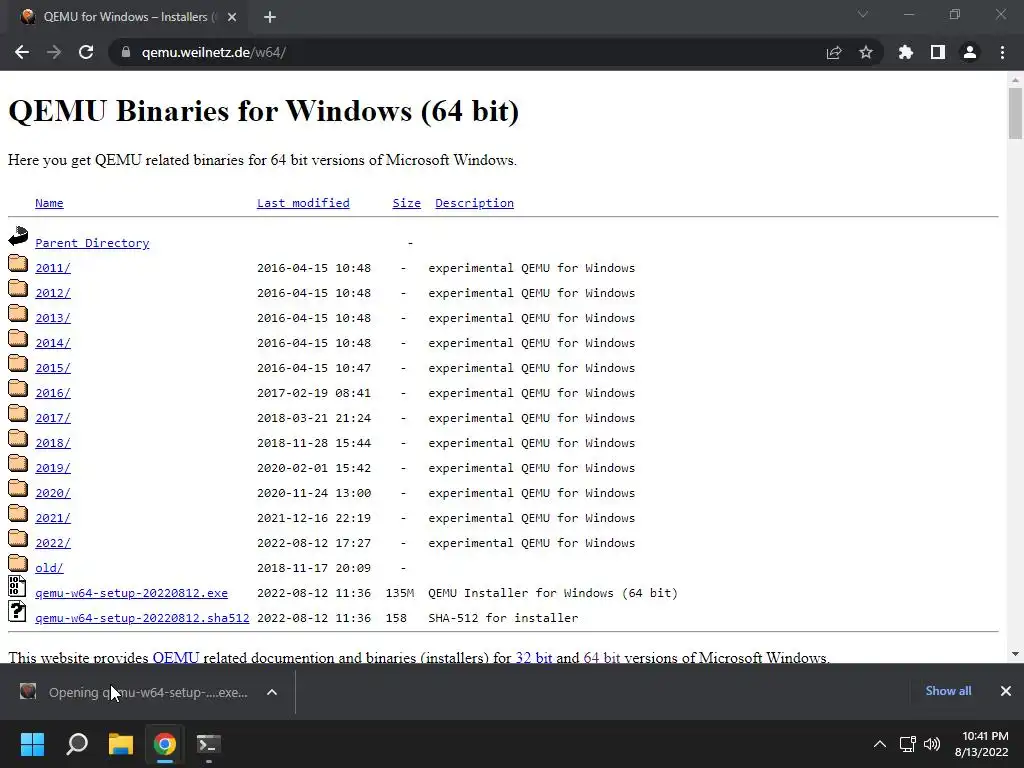The width and height of the screenshot is (1024, 768).
Task: Open the Extensions puzzle icon
Action: [905, 52]
